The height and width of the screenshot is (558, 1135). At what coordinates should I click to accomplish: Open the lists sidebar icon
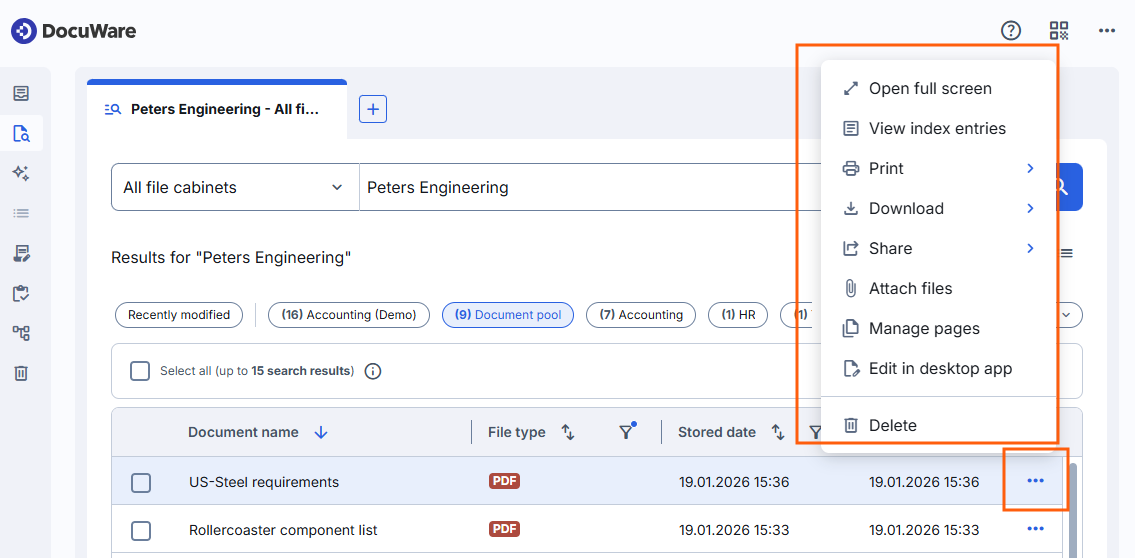coord(21,213)
